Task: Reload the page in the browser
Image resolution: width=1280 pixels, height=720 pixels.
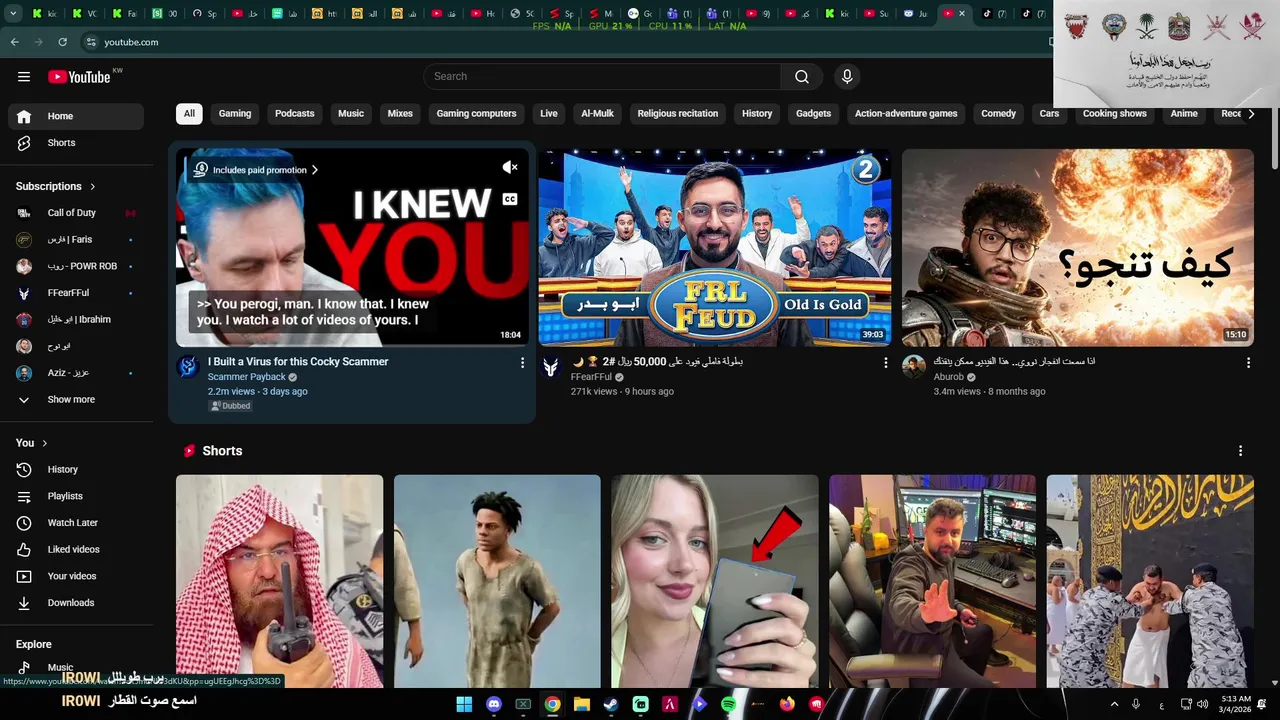Action: point(63,42)
